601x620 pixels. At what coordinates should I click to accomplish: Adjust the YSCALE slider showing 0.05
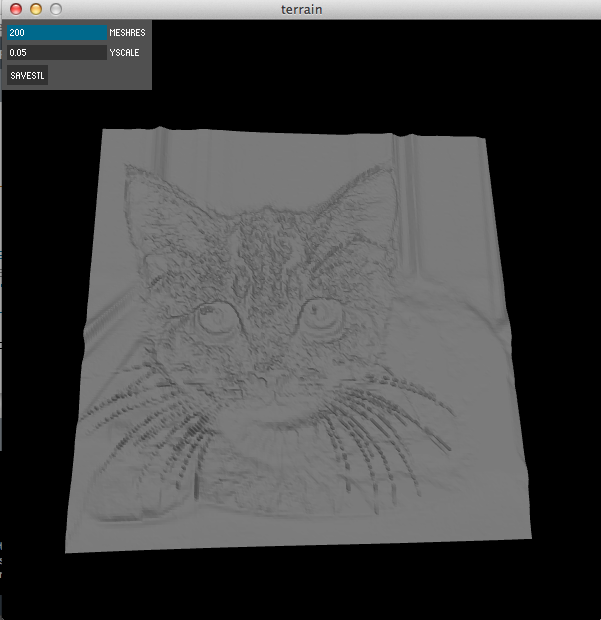[x=57, y=53]
